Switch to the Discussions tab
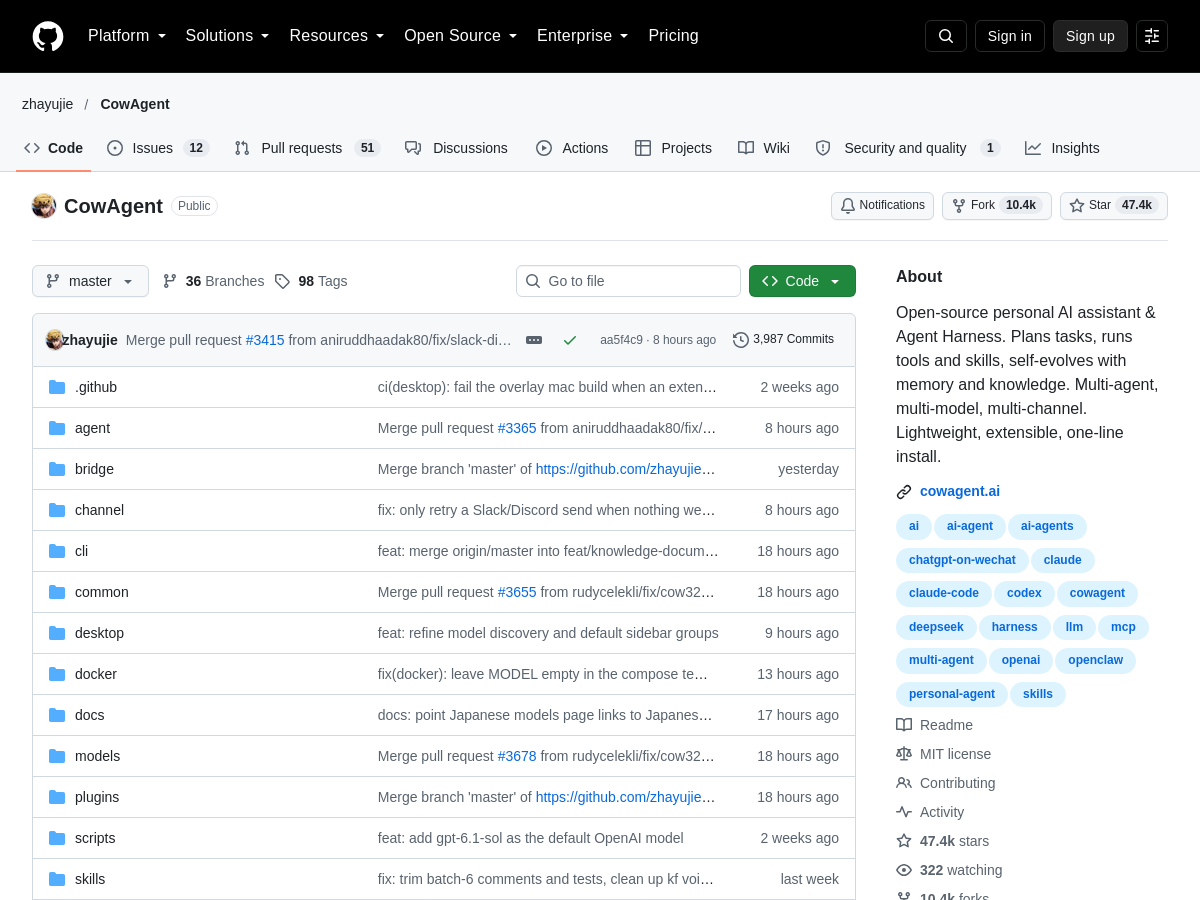This screenshot has height=900, width=1200. (456, 148)
